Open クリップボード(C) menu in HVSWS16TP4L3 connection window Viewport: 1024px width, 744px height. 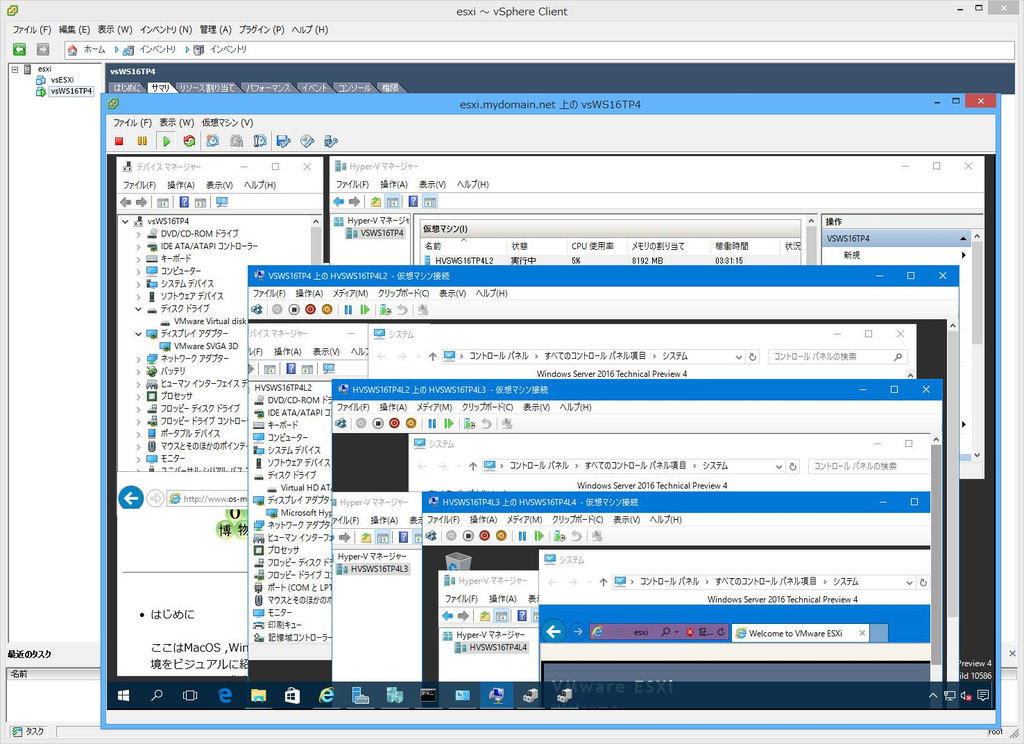tap(487, 407)
